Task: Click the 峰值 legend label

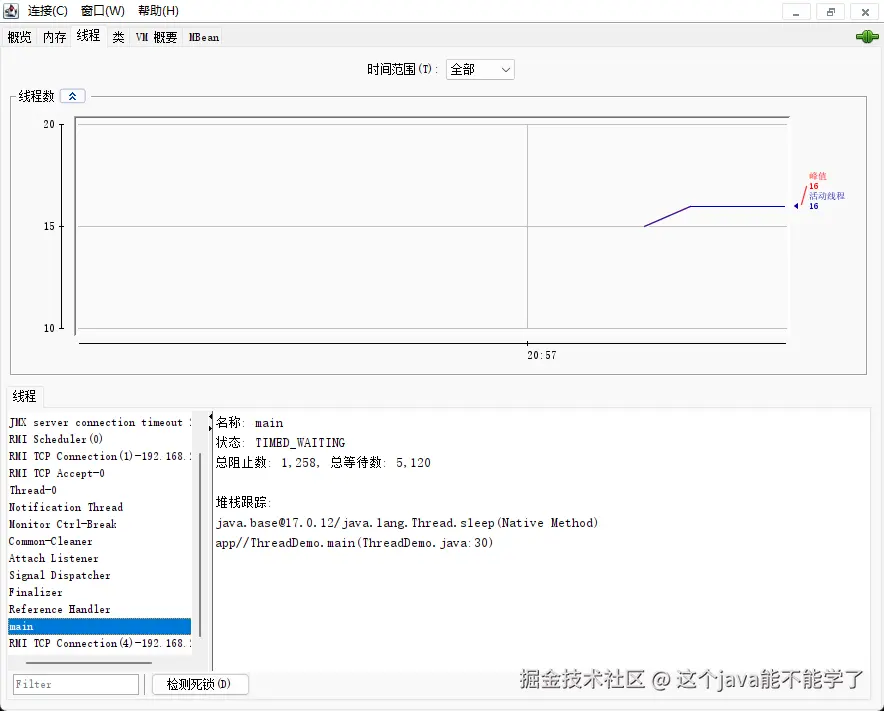Action: point(817,176)
